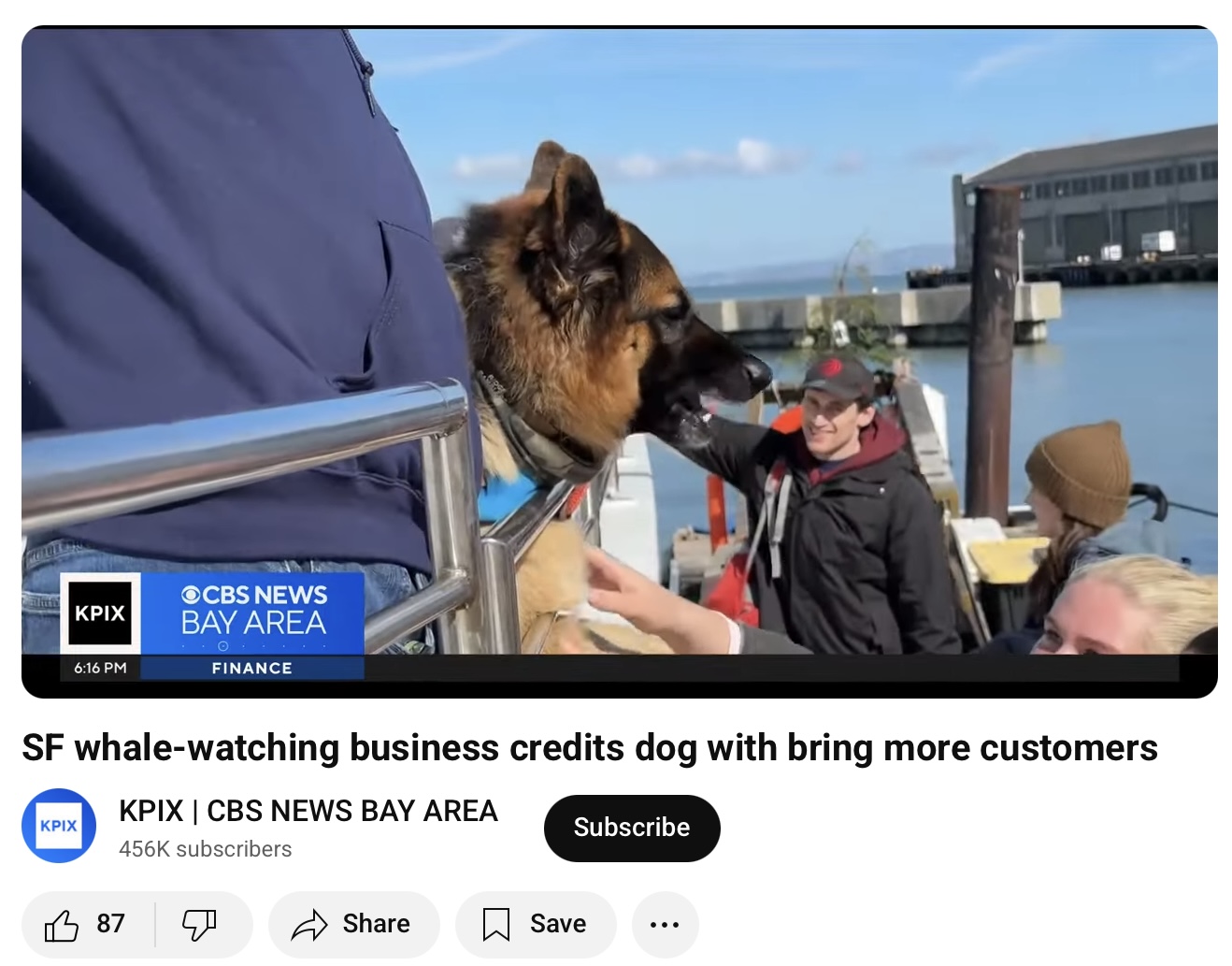Subscribe to KPIX | CBS News Bay Area

[632, 828]
